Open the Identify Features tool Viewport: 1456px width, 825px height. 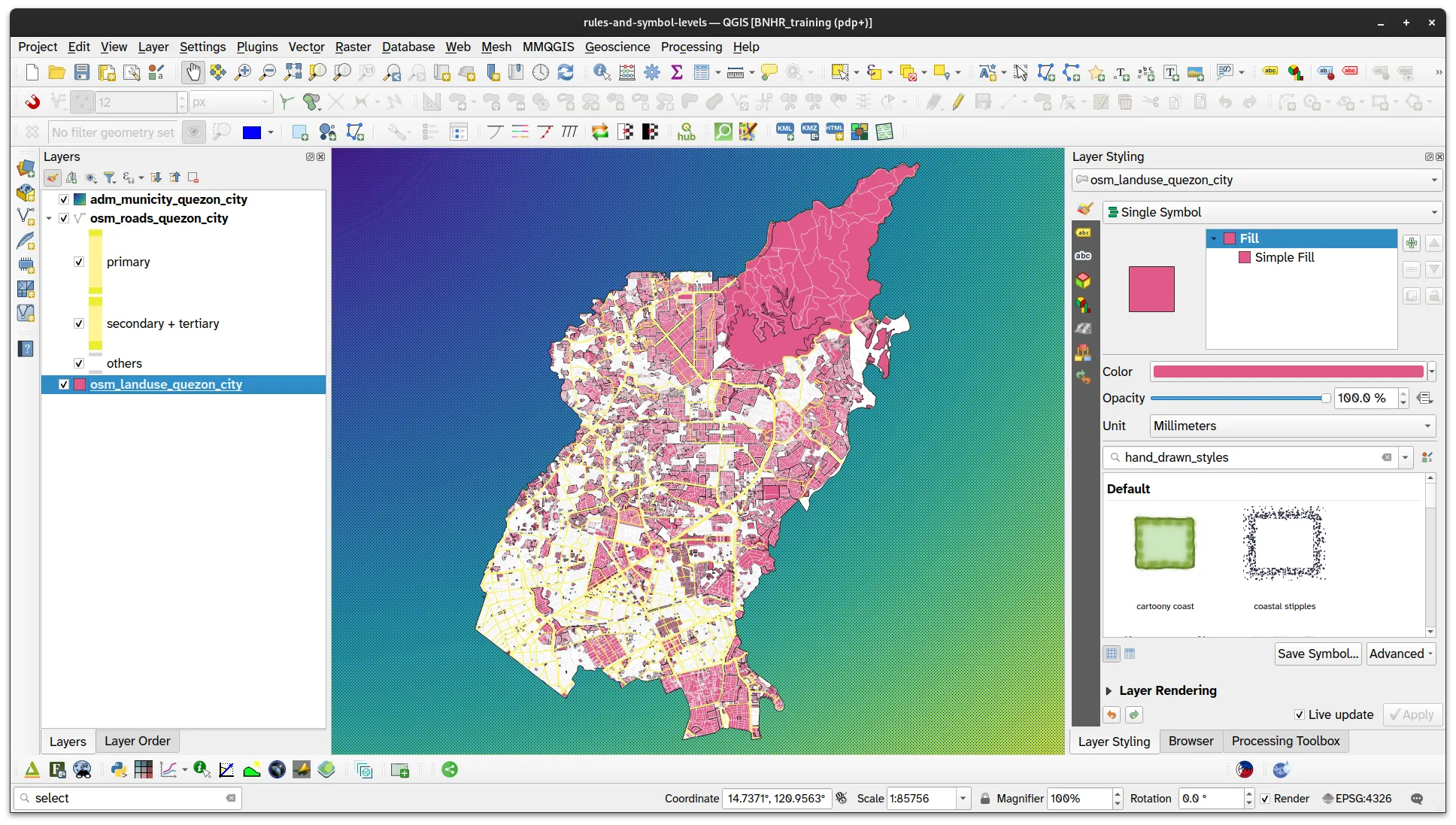pos(602,72)
